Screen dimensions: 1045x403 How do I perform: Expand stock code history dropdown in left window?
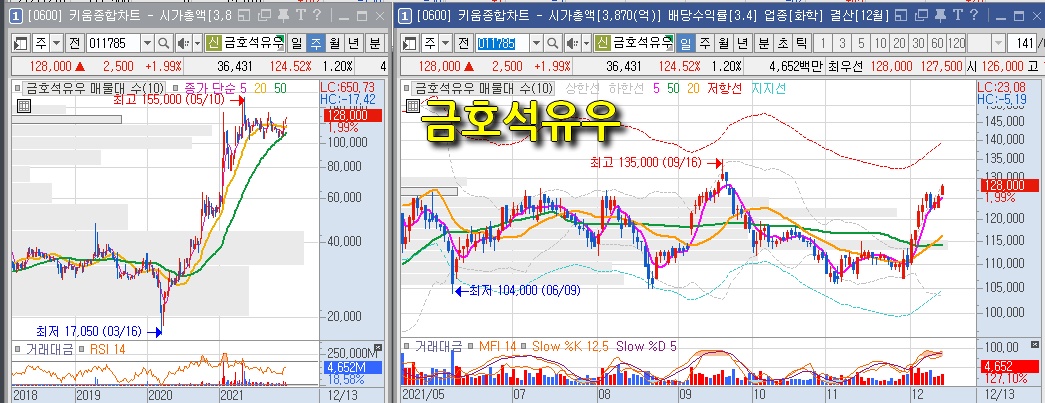(148, 44)
